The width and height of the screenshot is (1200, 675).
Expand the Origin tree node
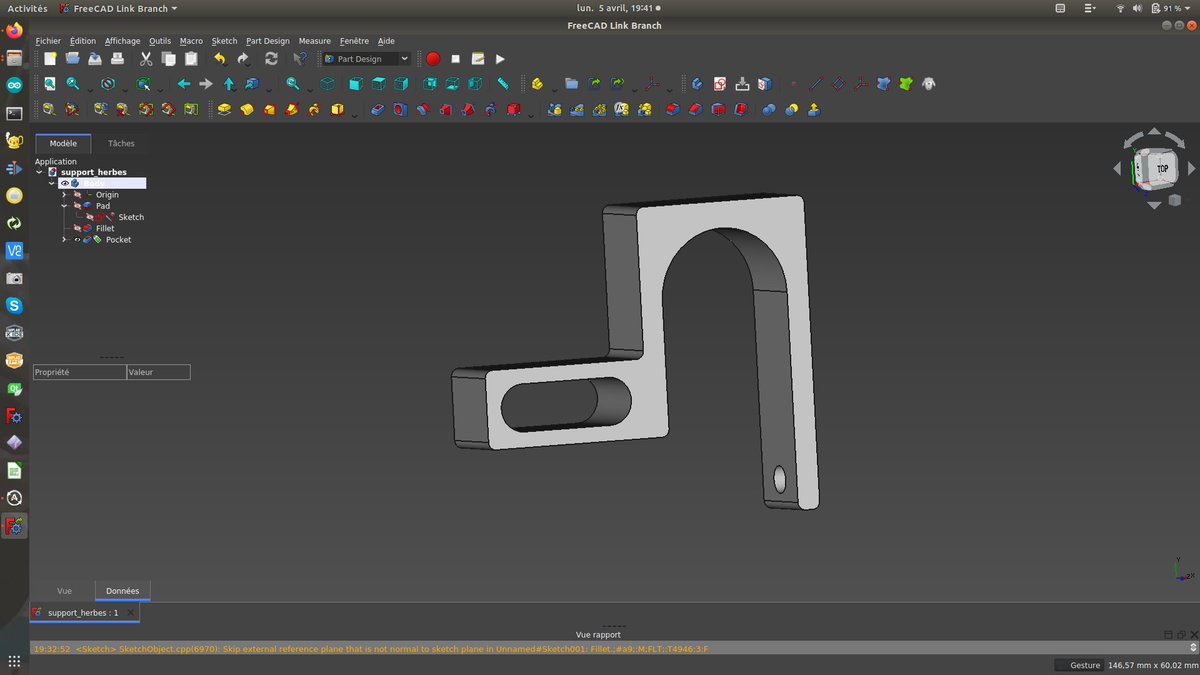[x=64, y=195]
